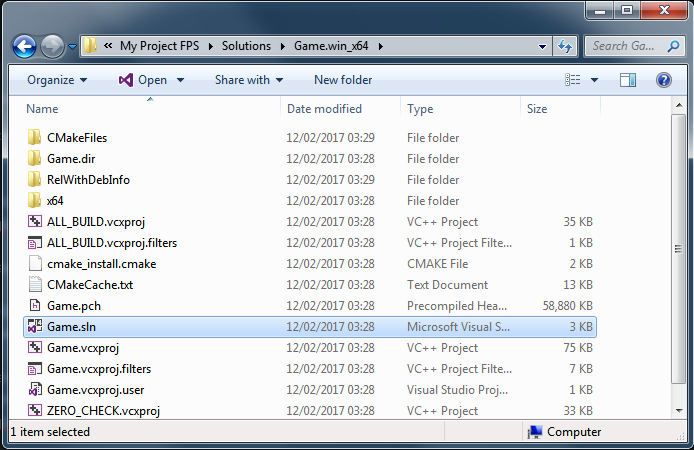Click scrollbar down arrow

pos(679,411)
